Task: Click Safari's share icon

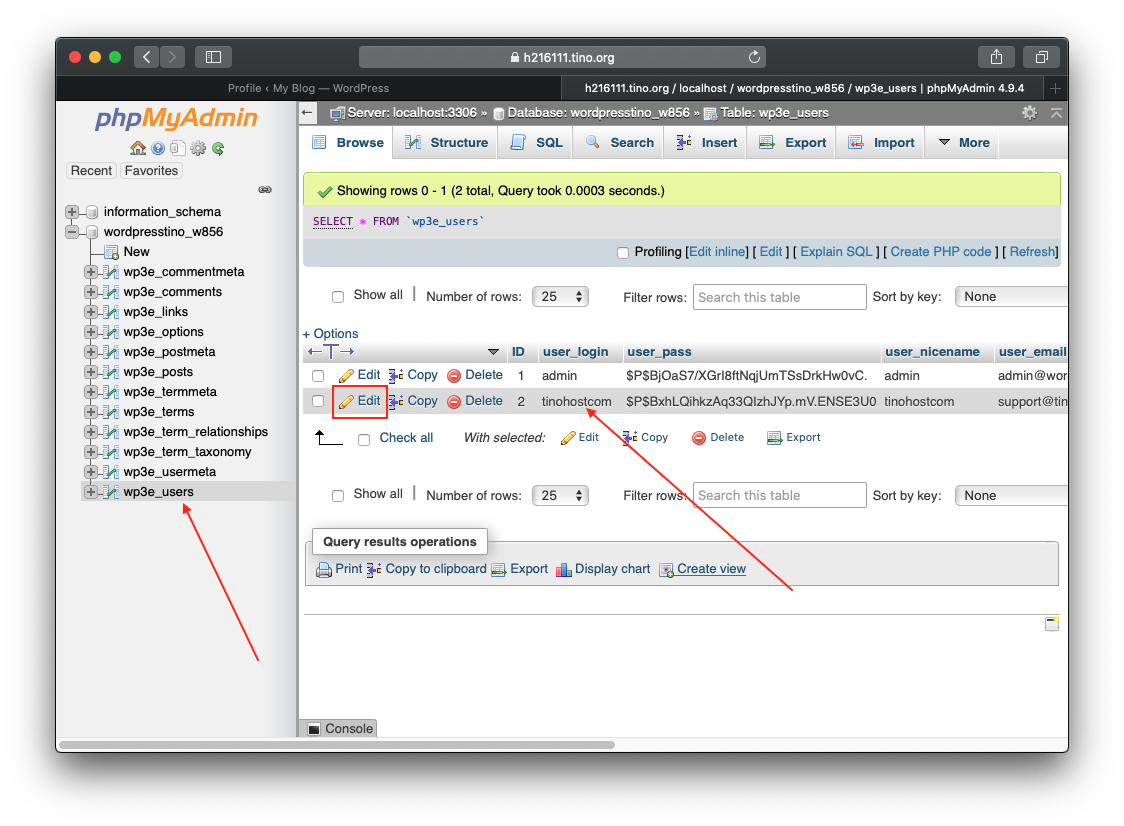Action: 996,57
